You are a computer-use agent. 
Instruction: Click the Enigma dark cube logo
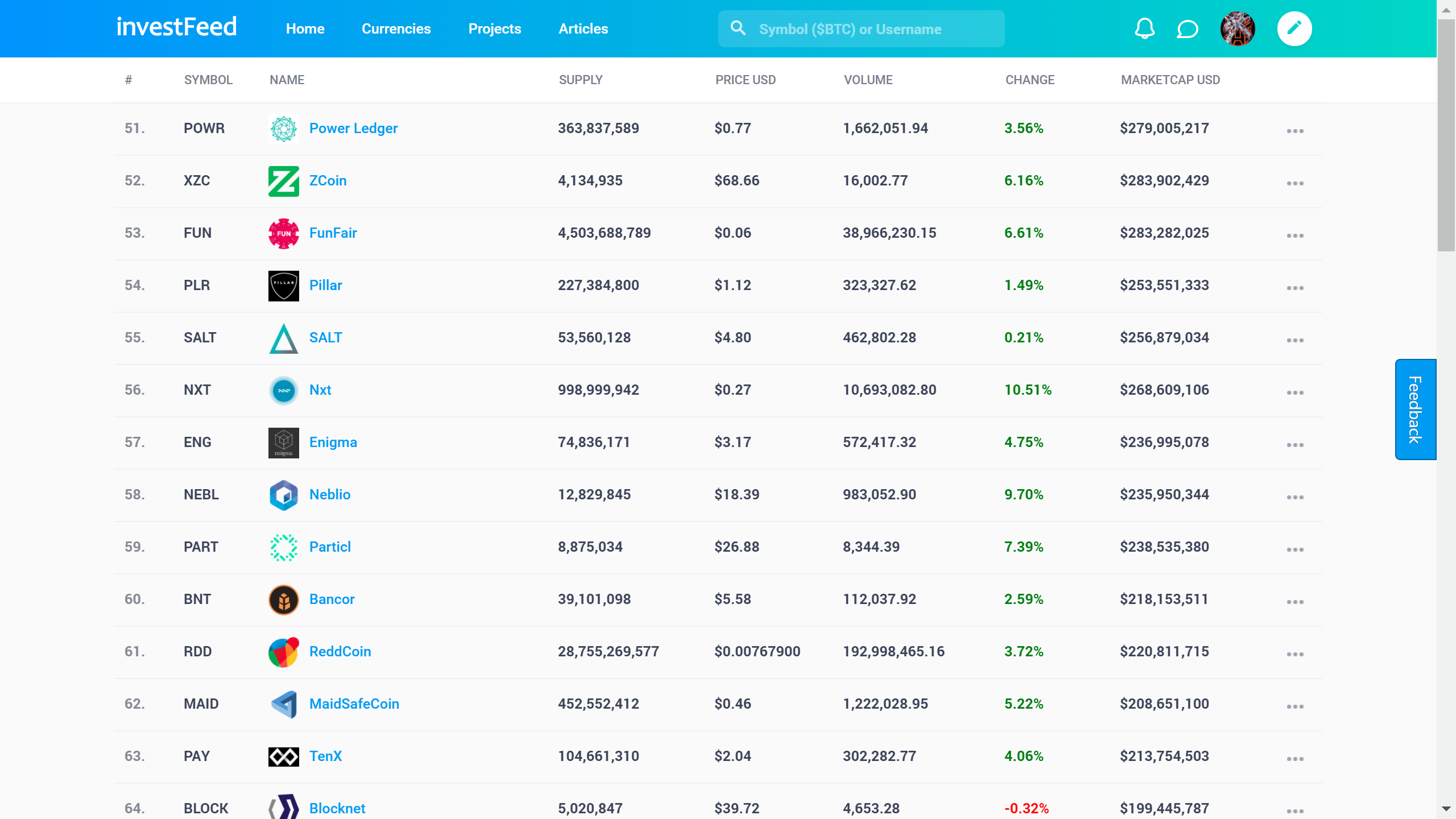(284, 442)
